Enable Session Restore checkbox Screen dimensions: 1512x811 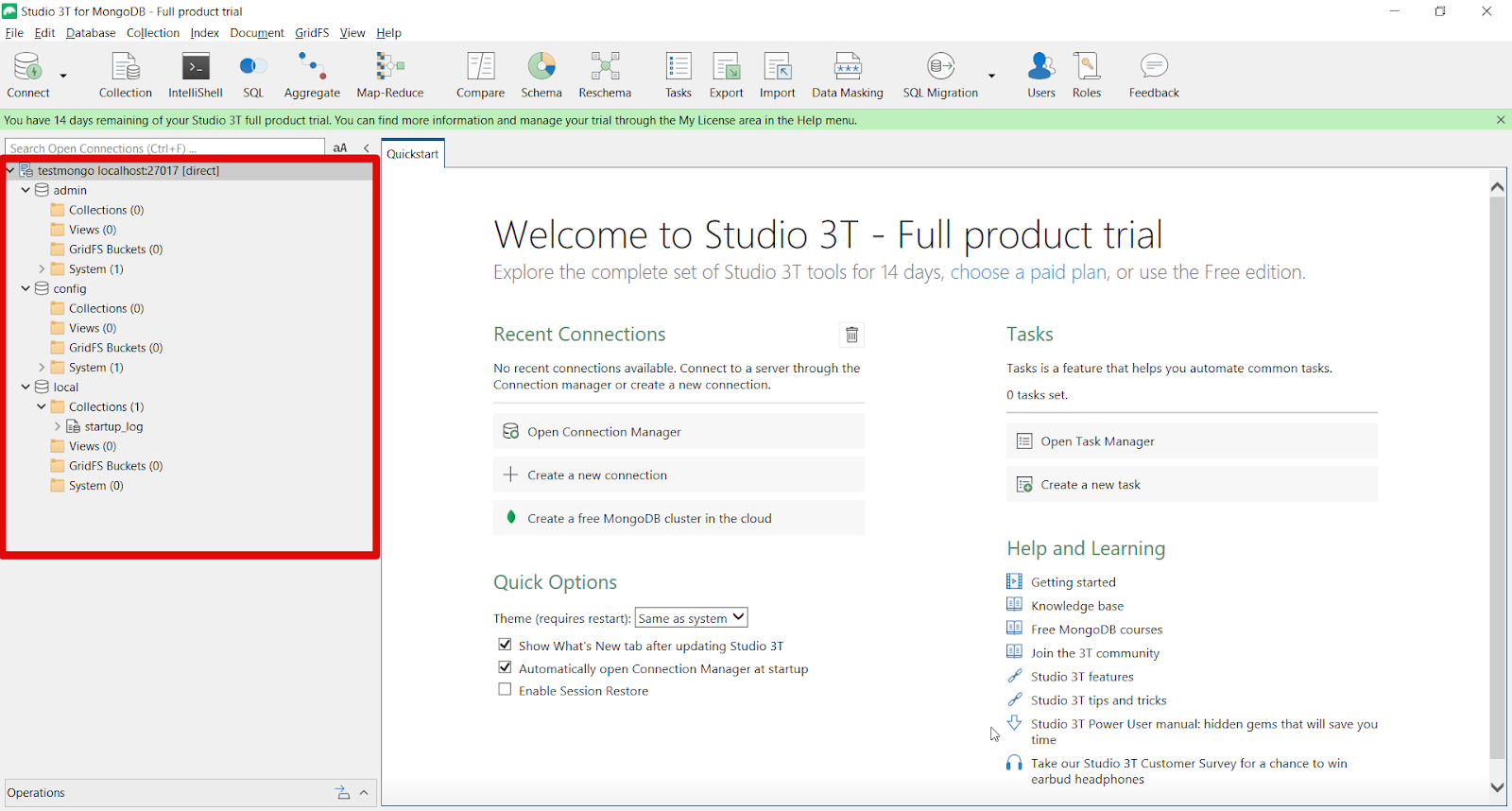pyautogui.click(x=505, y=690)
